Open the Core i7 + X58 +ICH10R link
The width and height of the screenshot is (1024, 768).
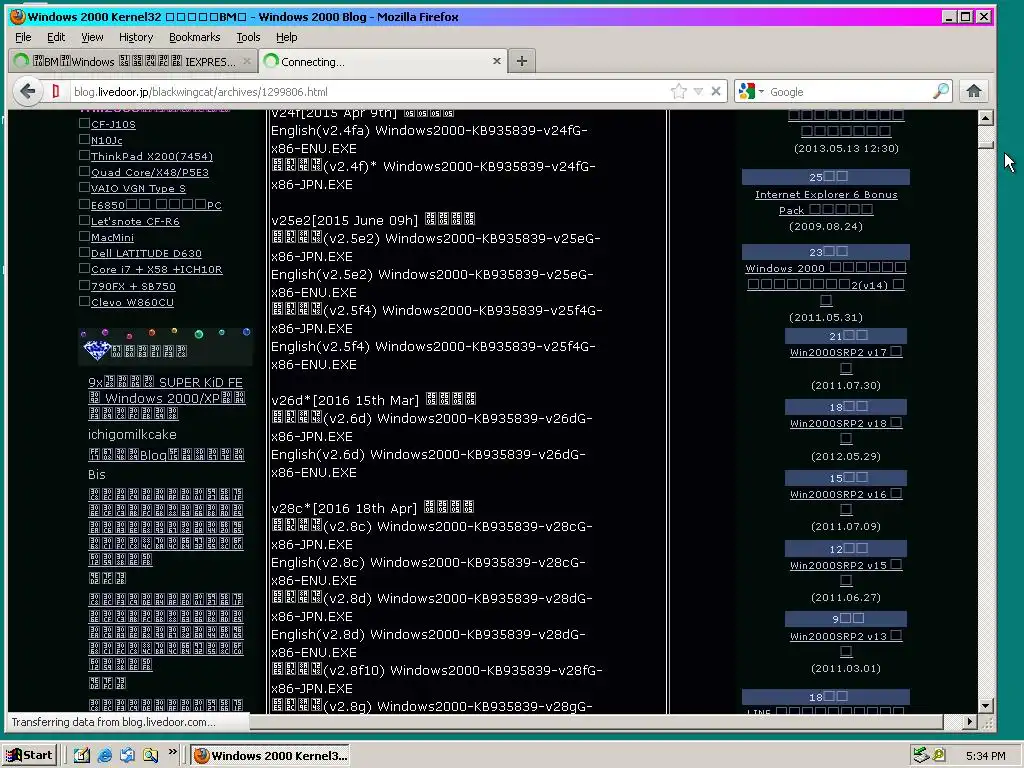click(157, 269)
